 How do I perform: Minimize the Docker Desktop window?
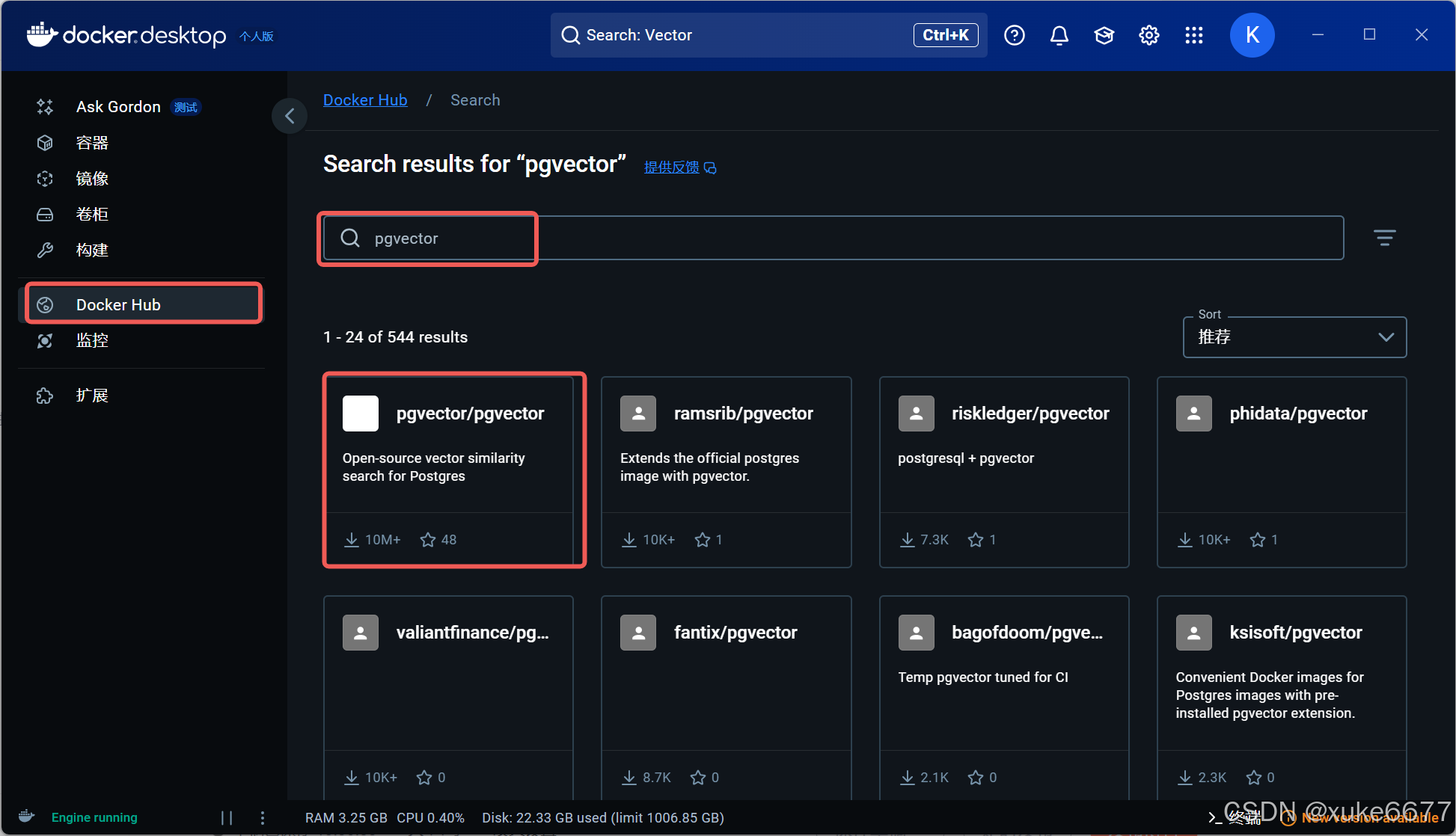pos(1318,34)
